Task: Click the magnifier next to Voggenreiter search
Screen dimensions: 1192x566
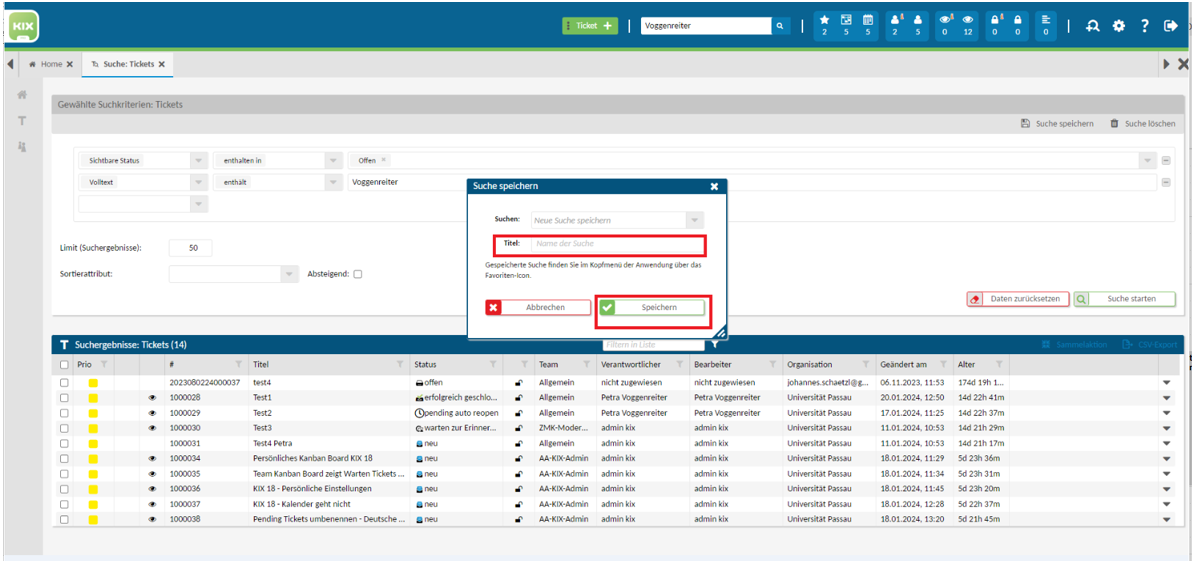Action: tap(781, 26)
